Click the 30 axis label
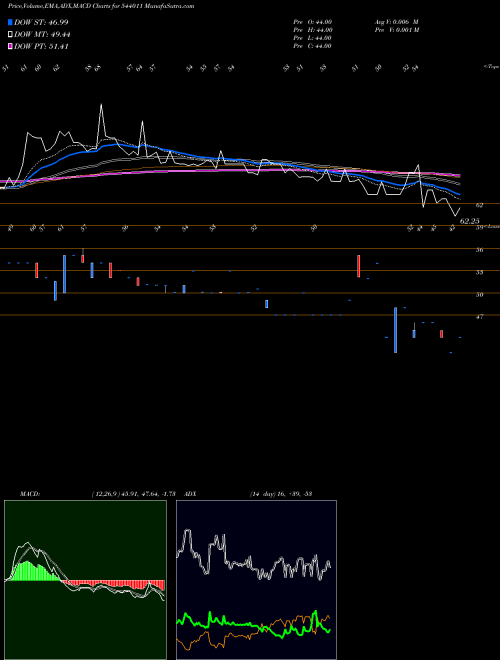500x660 pixels. pyautogui.click(x=479, y=295)
